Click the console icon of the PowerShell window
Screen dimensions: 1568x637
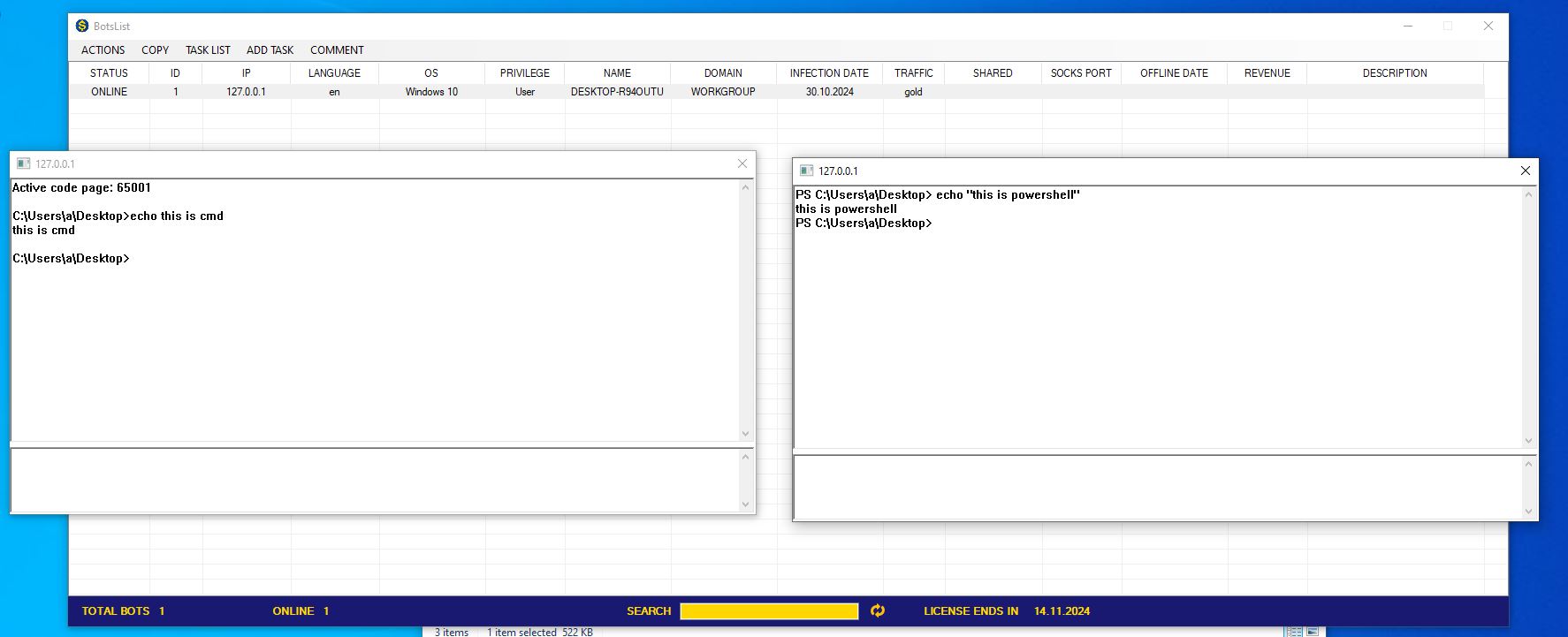click(x=806, y=171)
